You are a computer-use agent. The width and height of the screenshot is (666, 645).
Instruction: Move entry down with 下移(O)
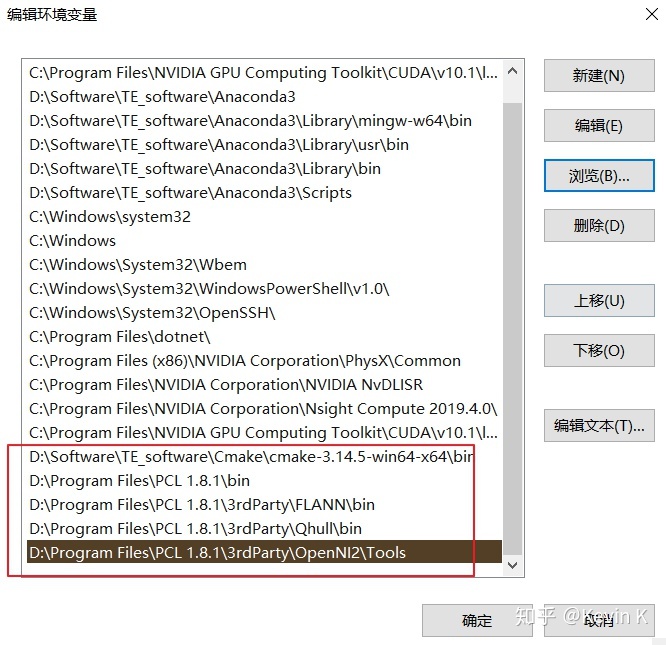point(599,350)
